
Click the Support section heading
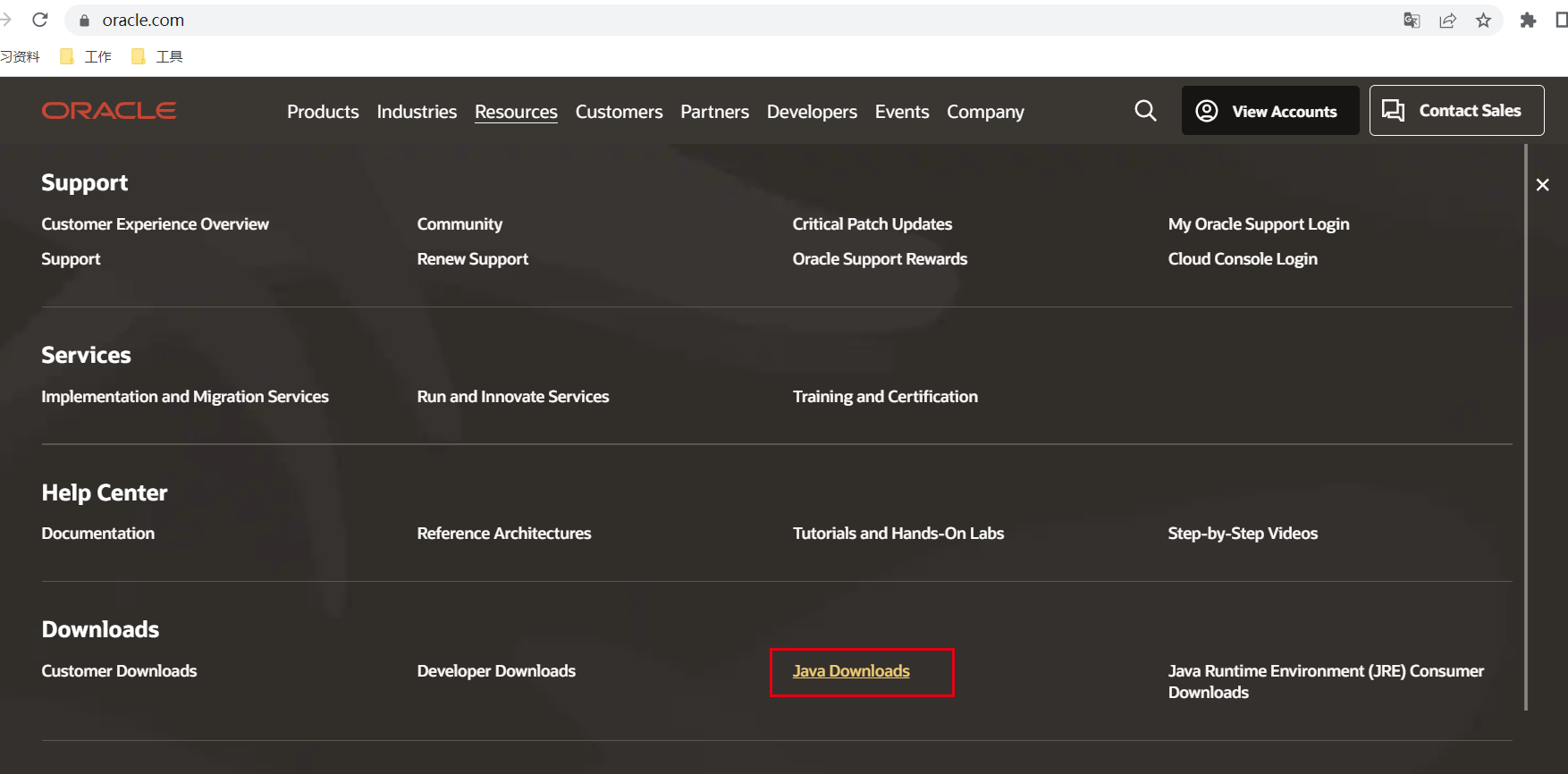pyautogui.click(x=84, y=183)
